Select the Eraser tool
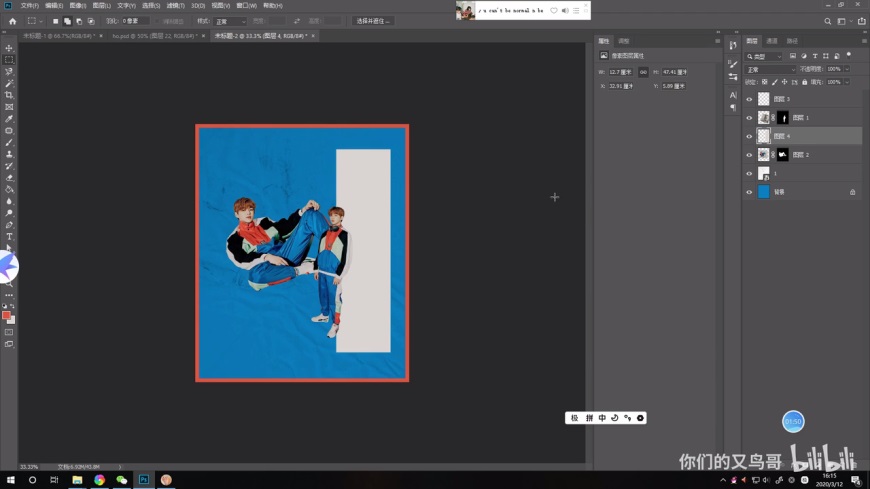 tap(9, 178)
